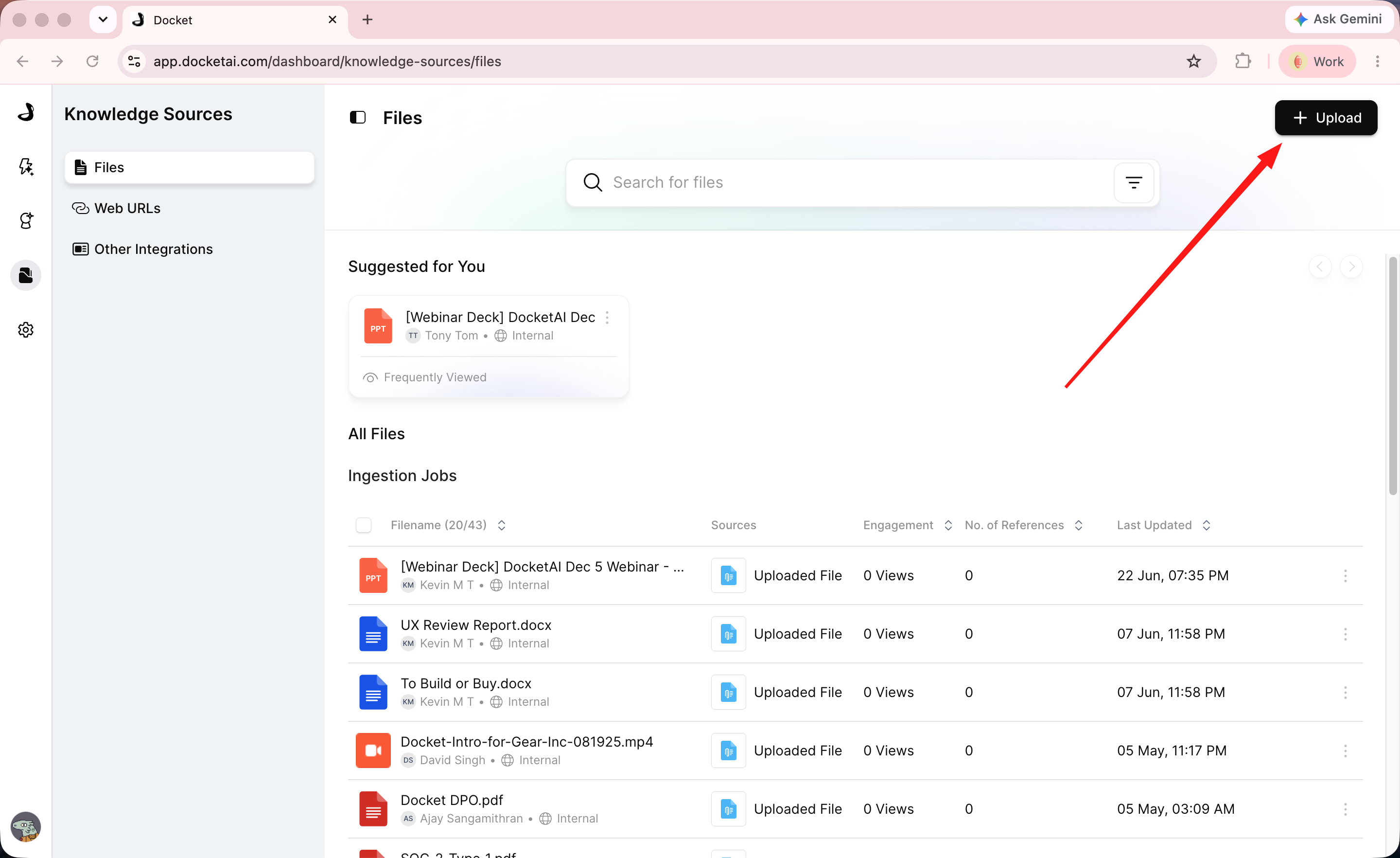Click the Uploaded File source icon for To Build or Buy
This screenshot has width=1400, height=858.
728,693
